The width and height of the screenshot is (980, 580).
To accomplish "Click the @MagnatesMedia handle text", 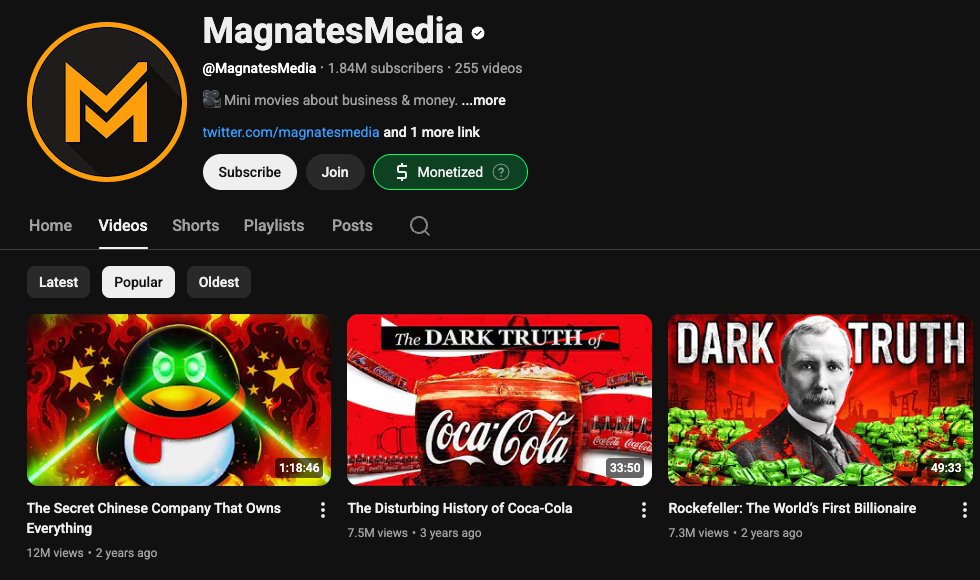I will [x=259, y=68].
